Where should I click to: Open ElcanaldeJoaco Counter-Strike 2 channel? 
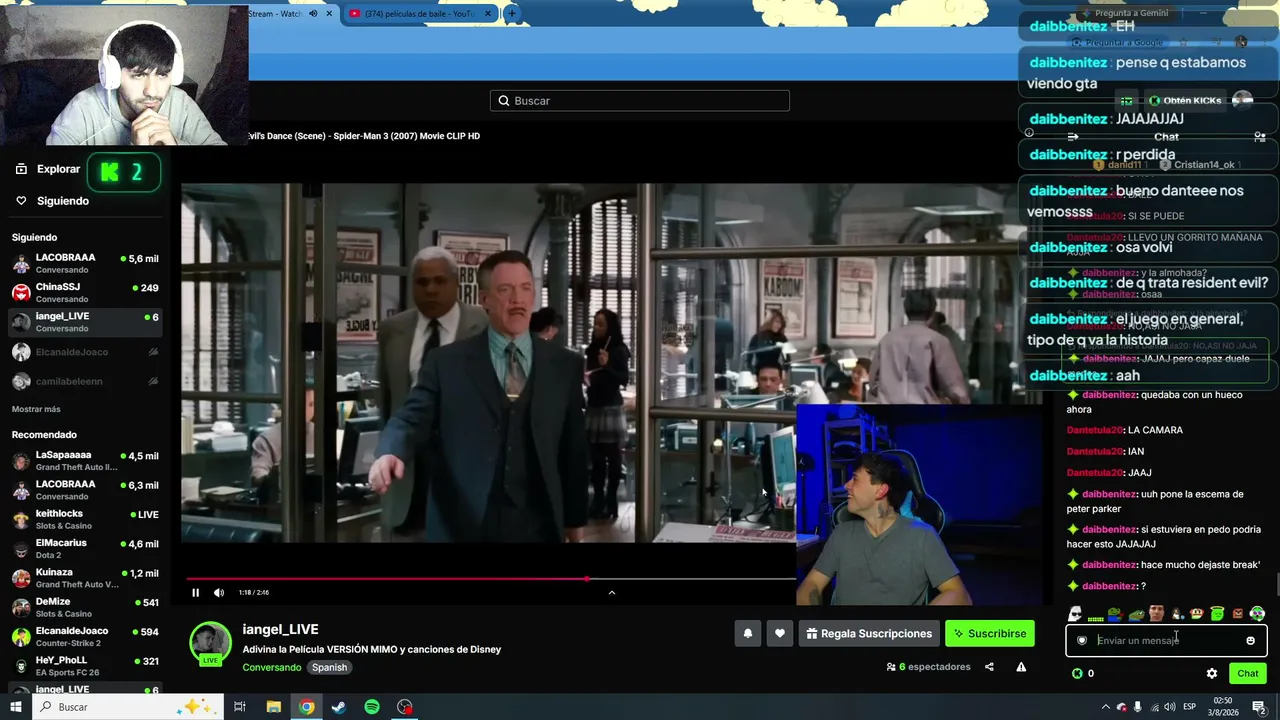coord(85,636)
